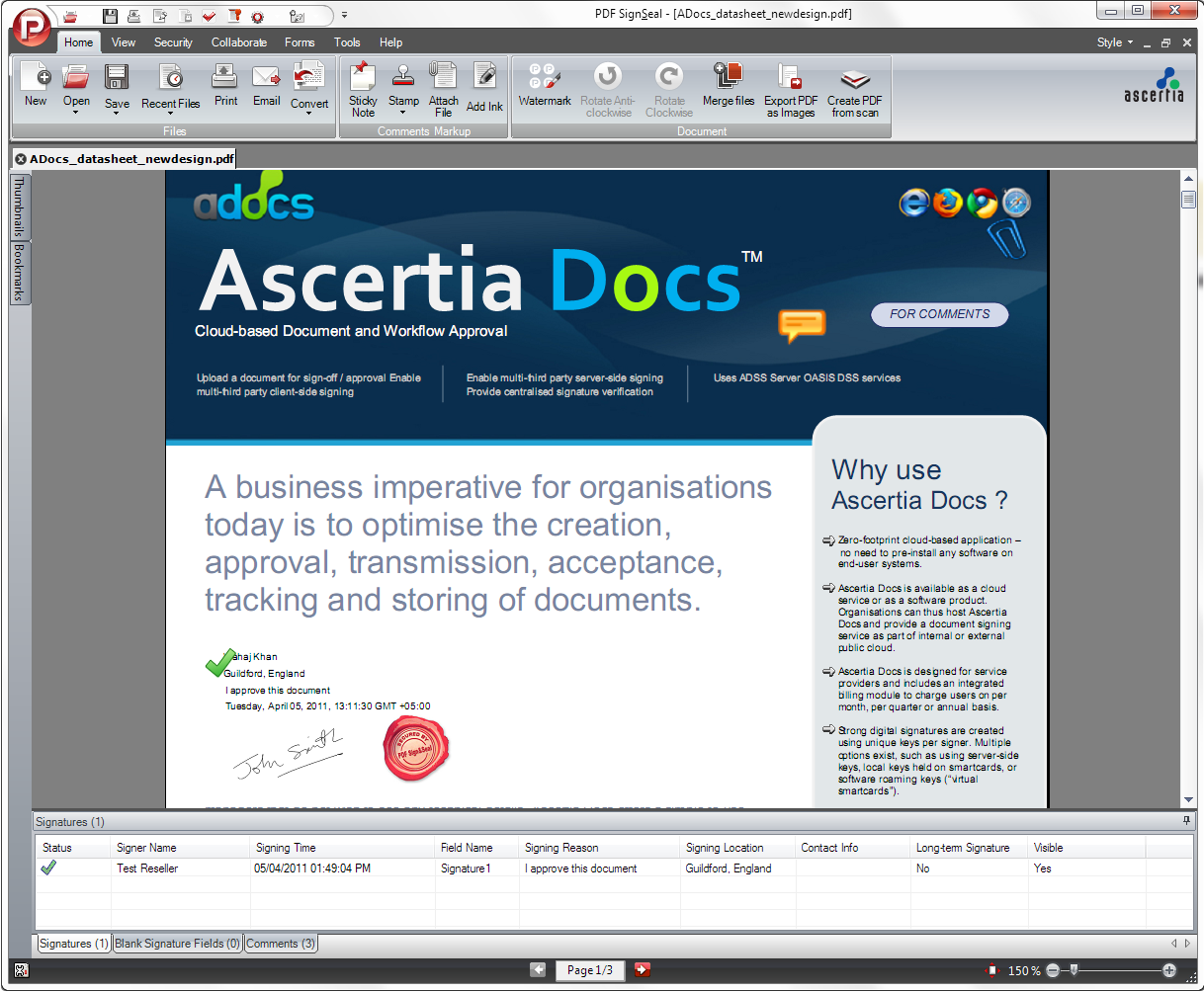Zoom out with the minus button
The height and width of the screenshot is (992, 1204).
(x=1053, y=971)
